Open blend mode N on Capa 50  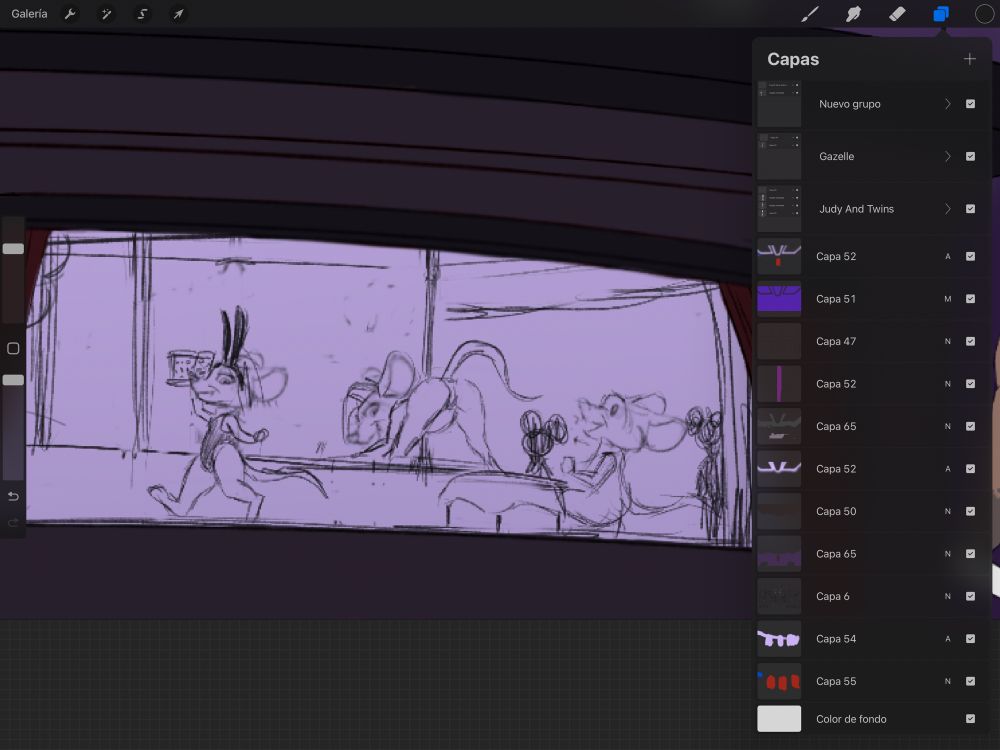pyautogui.click(x=948, y=511)
